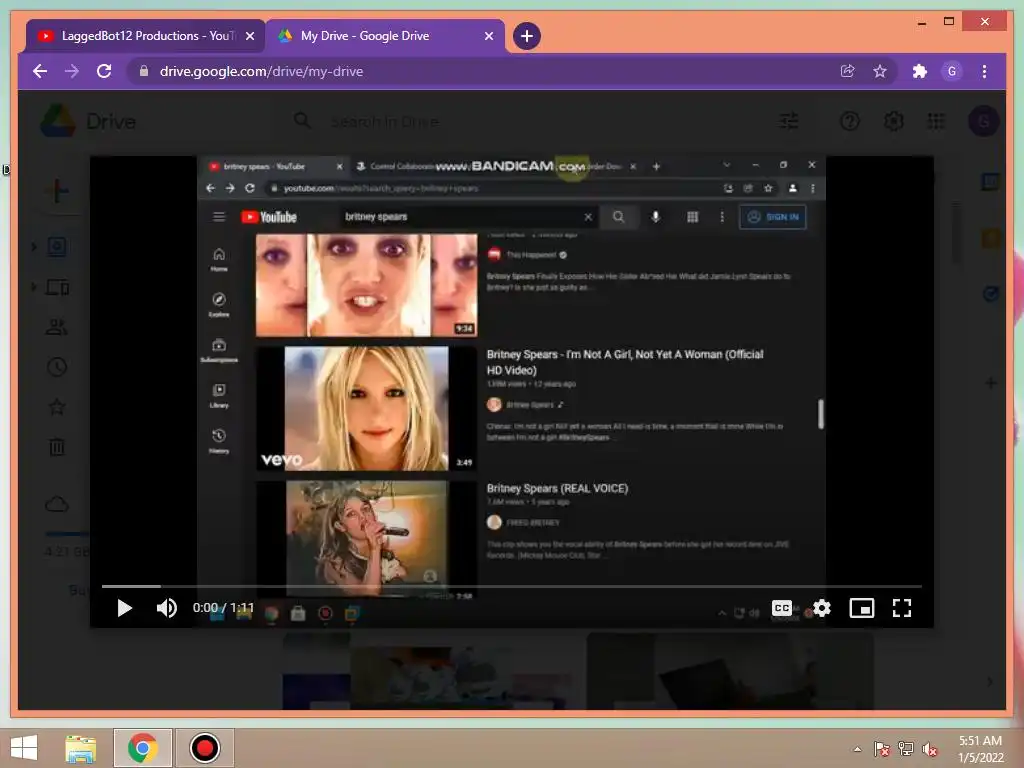Open Bandicam recorder from taskbar
1024x768 pixels.
click(x=204, y=748)
